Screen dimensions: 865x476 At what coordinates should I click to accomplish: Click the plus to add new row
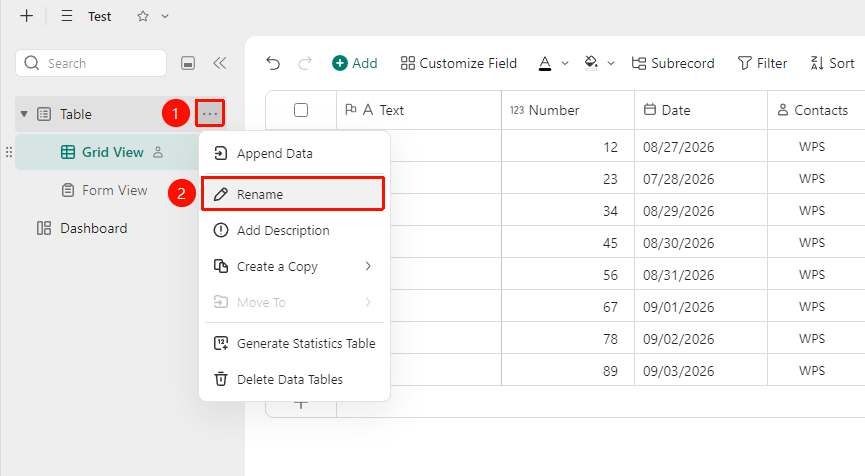click(x=301, y=405)
